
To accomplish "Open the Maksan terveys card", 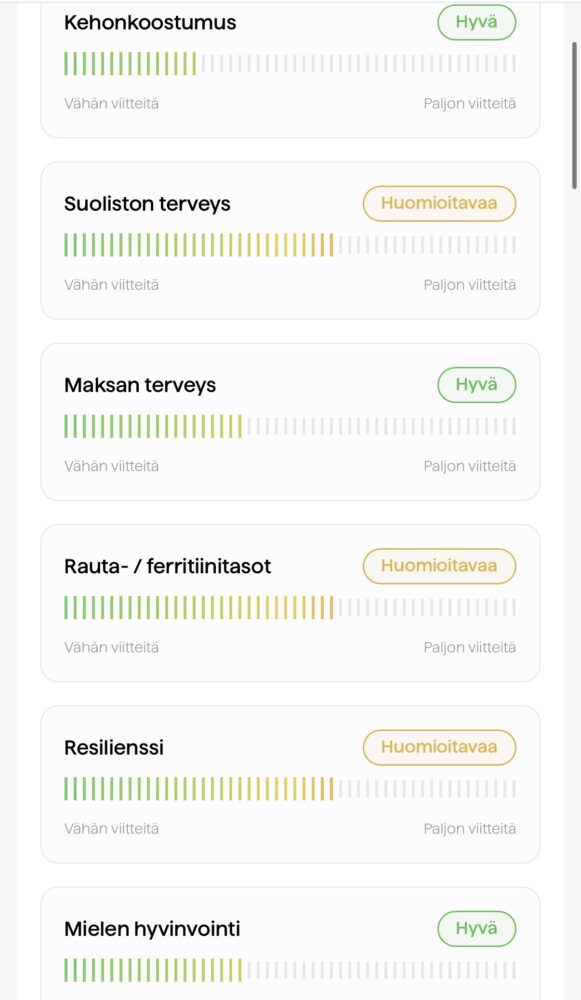I will pyautogui.click(x=290, y=422).
